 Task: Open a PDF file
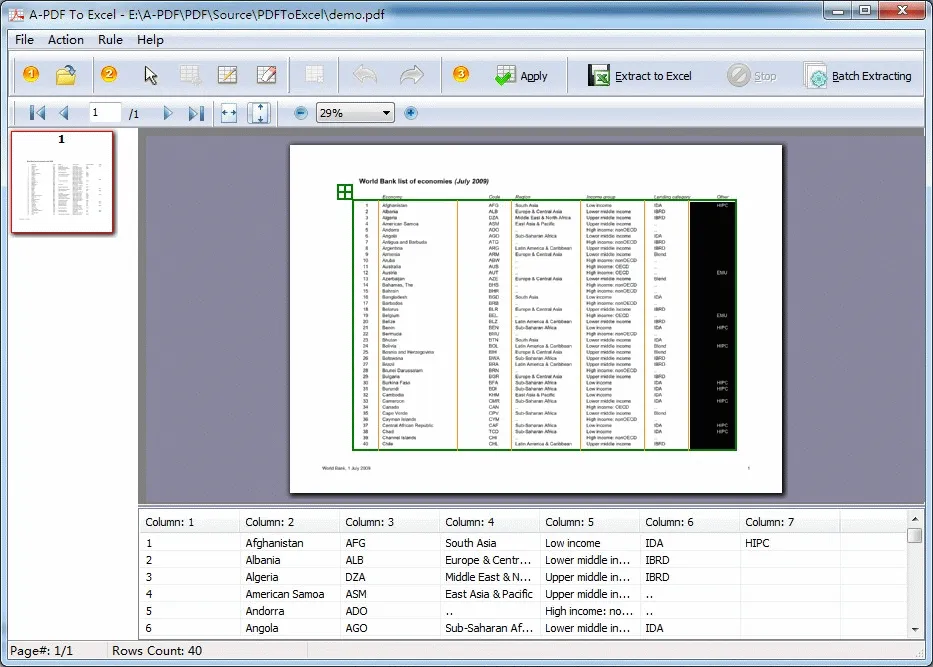(x=64, y=75)
